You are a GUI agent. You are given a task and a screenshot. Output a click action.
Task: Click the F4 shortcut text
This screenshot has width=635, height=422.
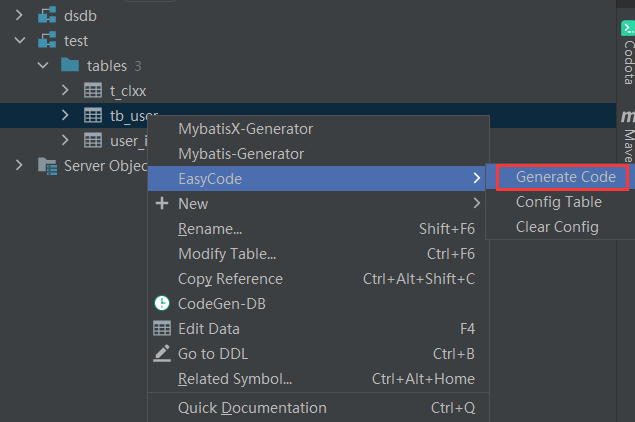click(467, 329)
